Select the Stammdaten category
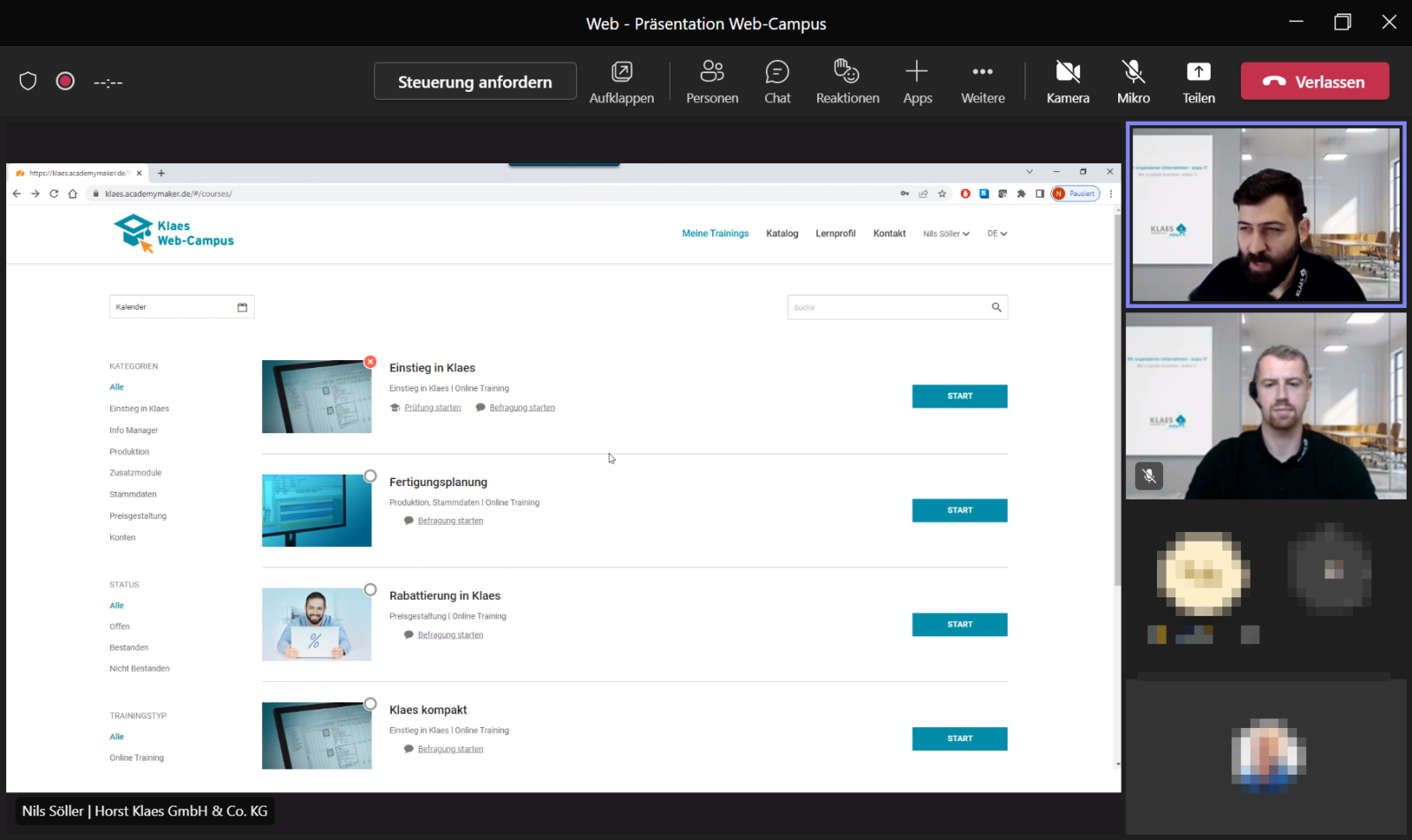1412x840 pixels. [133, 494]
